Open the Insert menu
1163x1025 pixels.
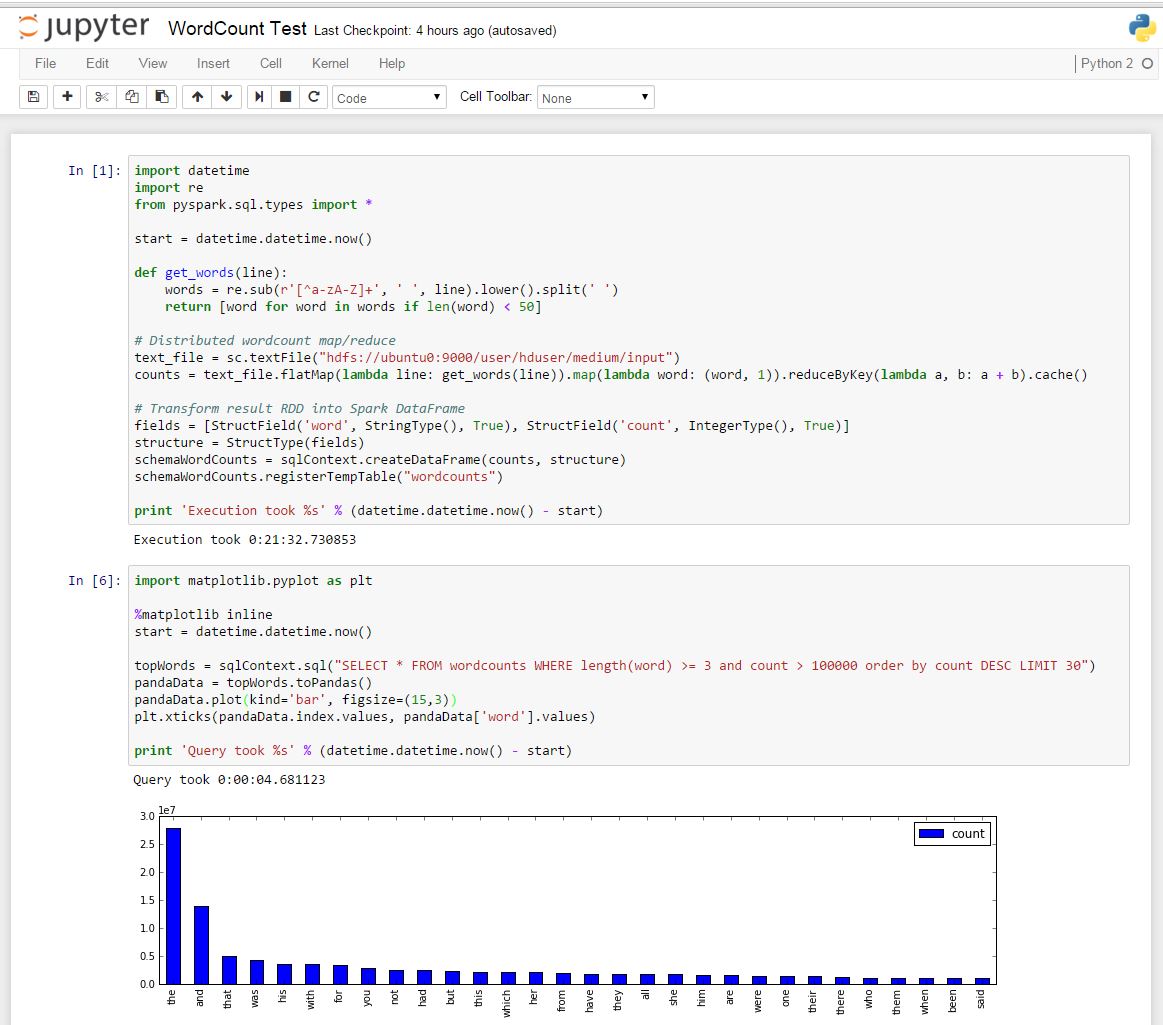coord(213,63)
